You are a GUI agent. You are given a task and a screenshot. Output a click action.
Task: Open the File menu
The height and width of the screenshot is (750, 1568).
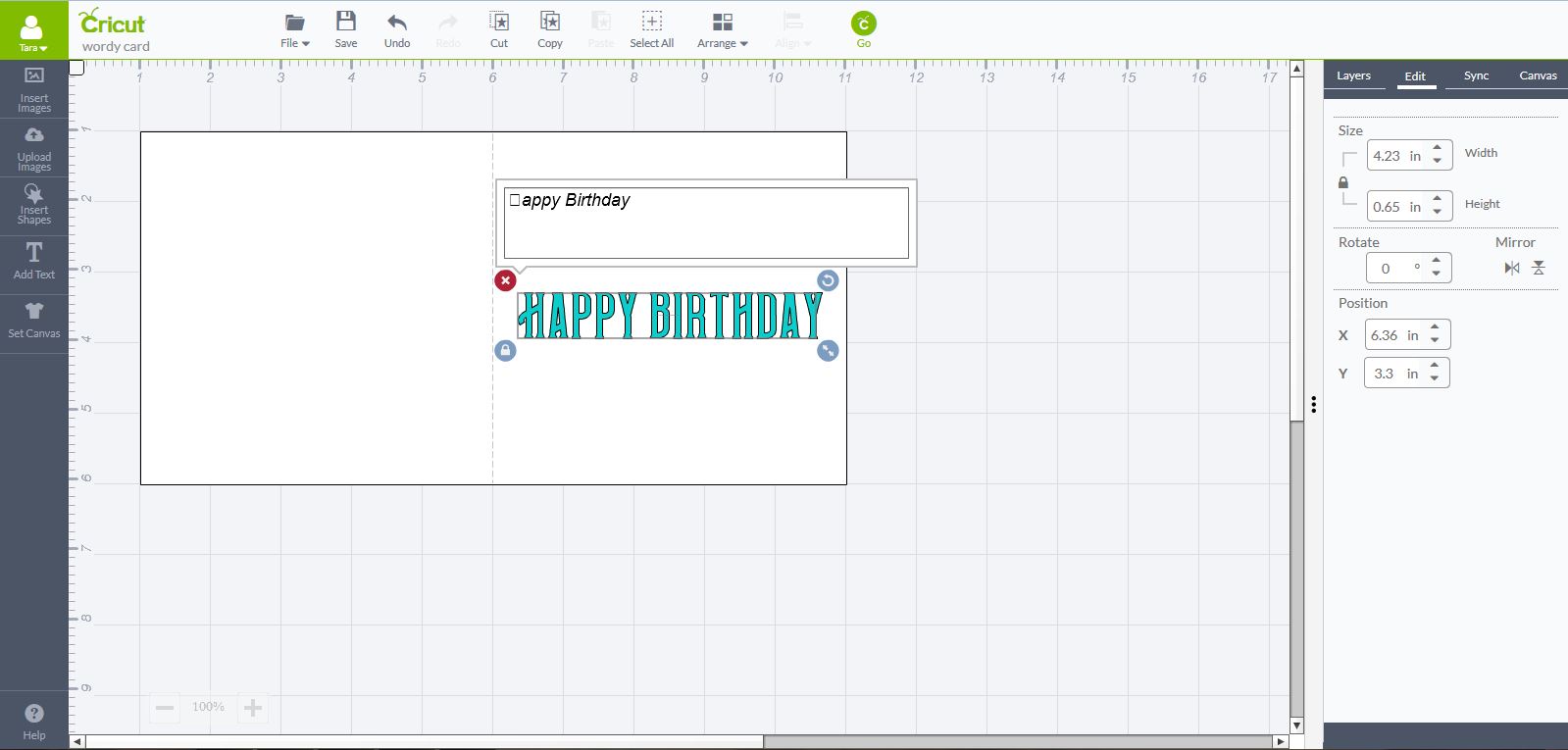coord(294,30)
